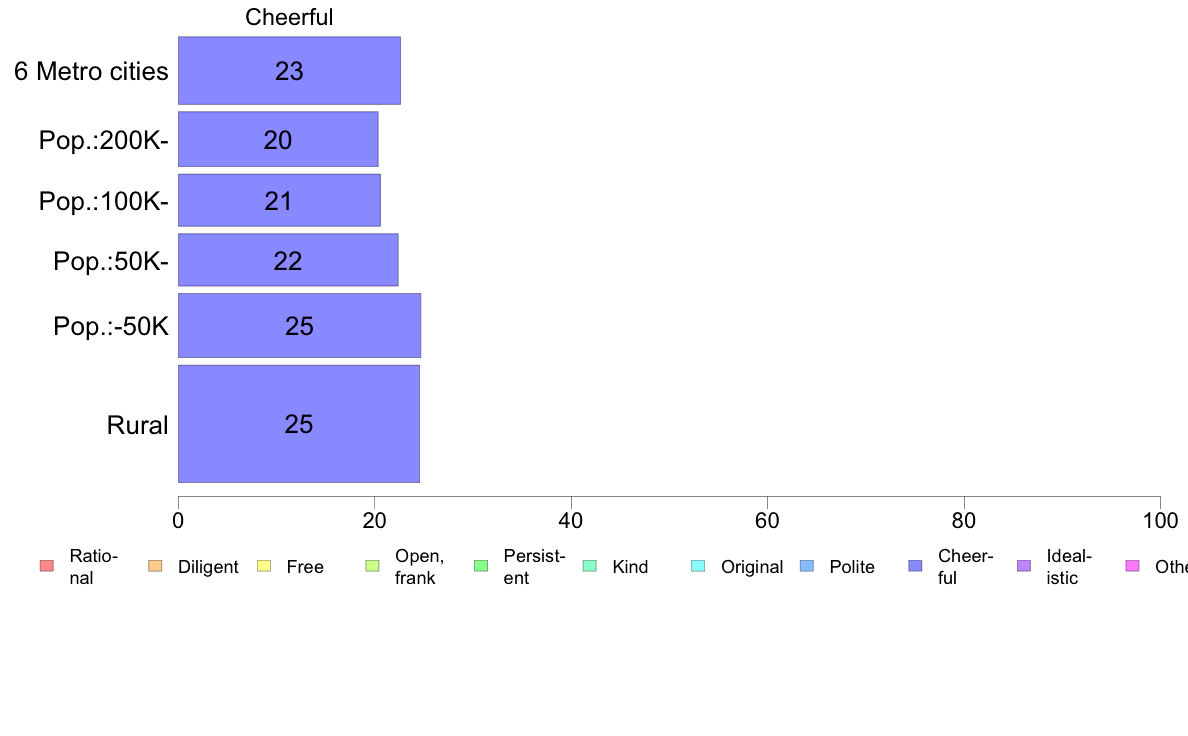This screenshot has width=1188, height=736.
Task: Select the 6 Metro cities bar
Action: [x=289, y=71]
